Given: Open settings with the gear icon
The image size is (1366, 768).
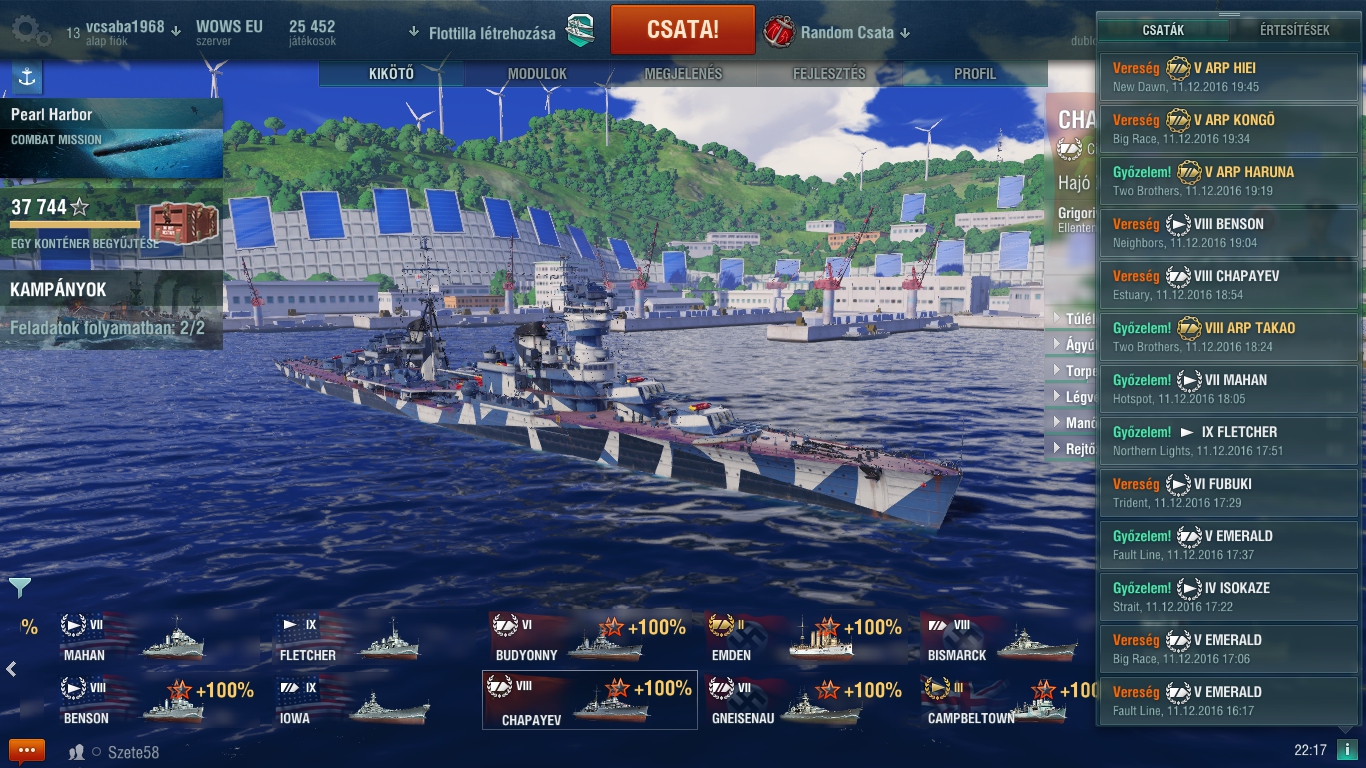Looking at the screenshot, I should 31,31.
